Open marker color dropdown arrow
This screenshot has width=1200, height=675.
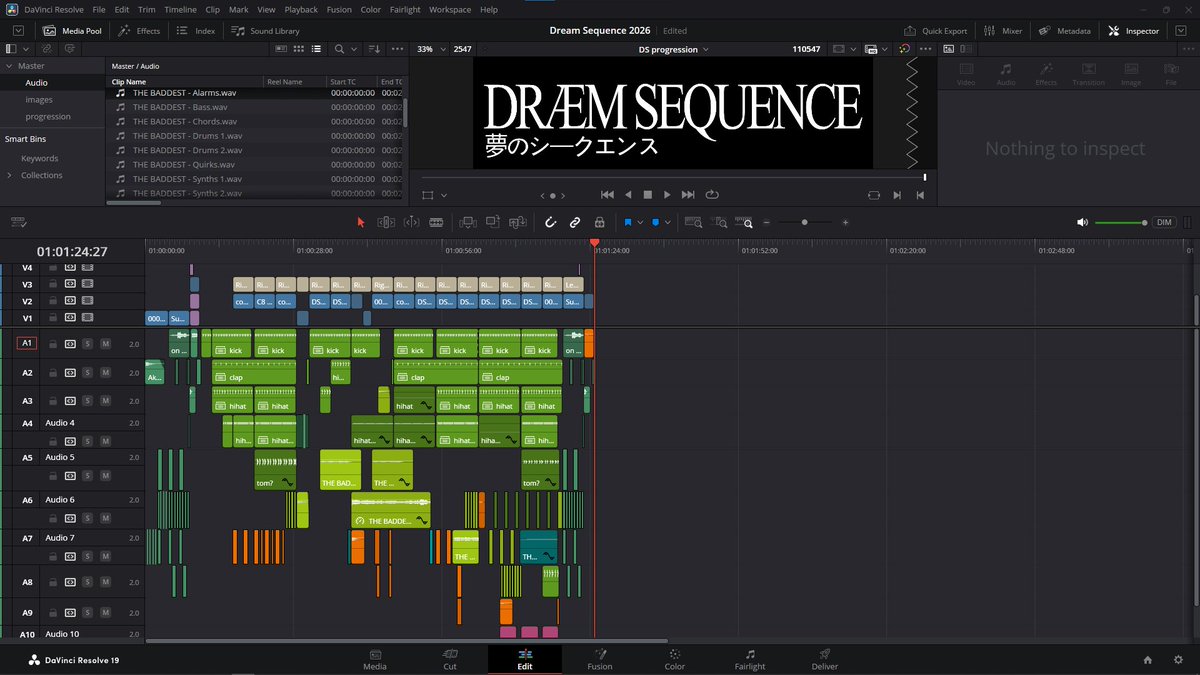pos(667,223)
